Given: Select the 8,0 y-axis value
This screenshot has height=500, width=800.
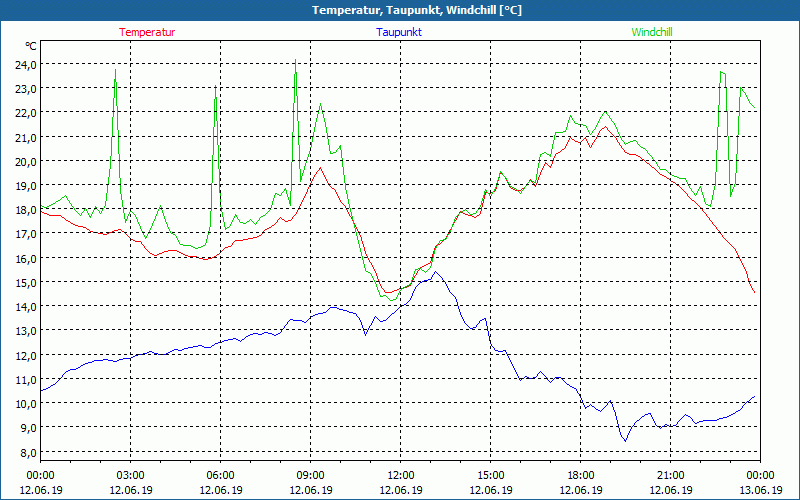Looking at the screenshot, I should tap(28, 452).
